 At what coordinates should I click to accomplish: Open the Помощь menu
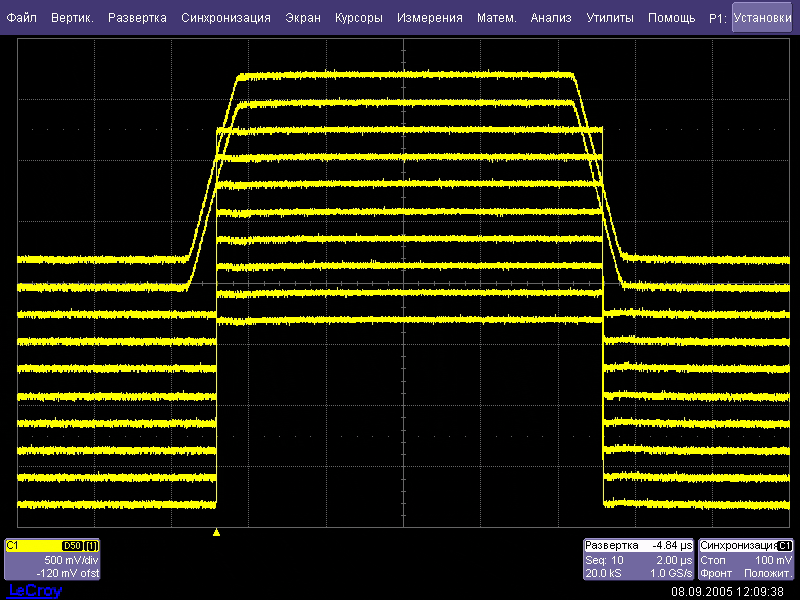tap(671, 18)
